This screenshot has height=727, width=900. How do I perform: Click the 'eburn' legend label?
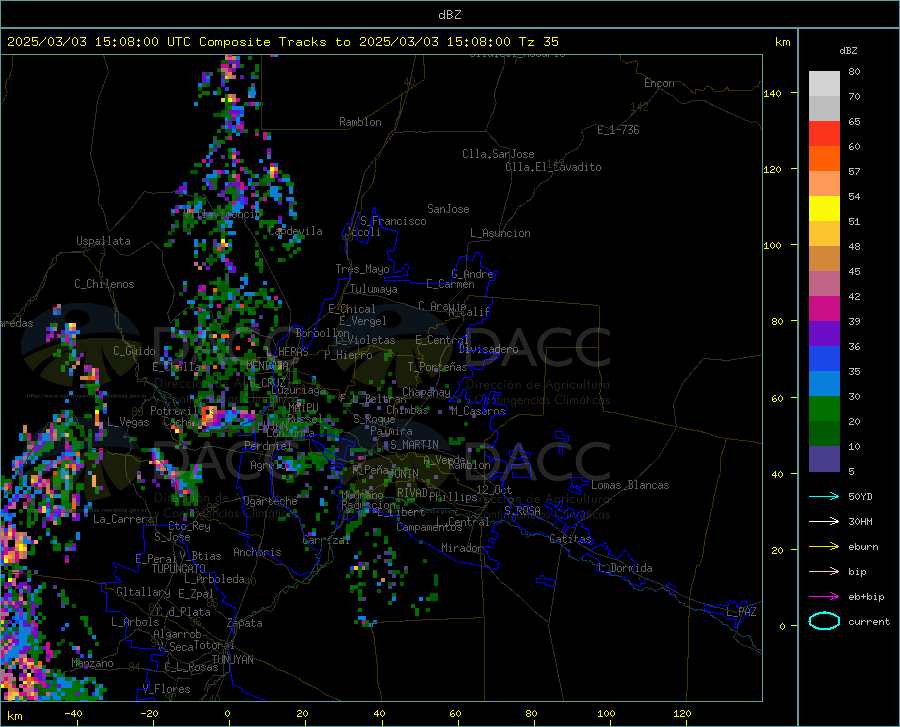pyautogui.click(x=863, y=547)
